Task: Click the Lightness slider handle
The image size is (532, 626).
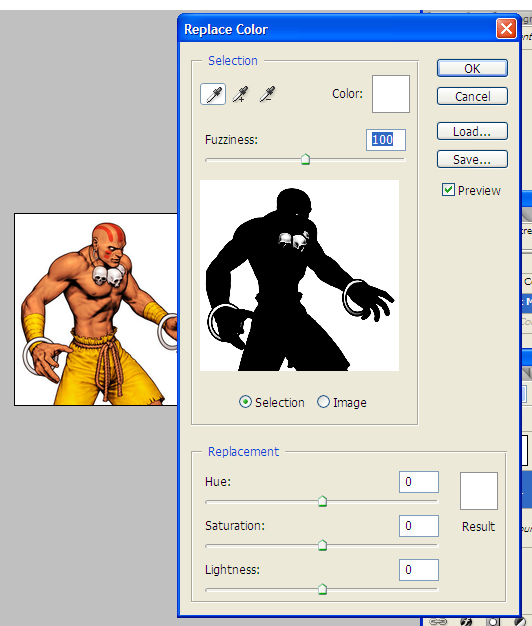Action: [322, 589]
